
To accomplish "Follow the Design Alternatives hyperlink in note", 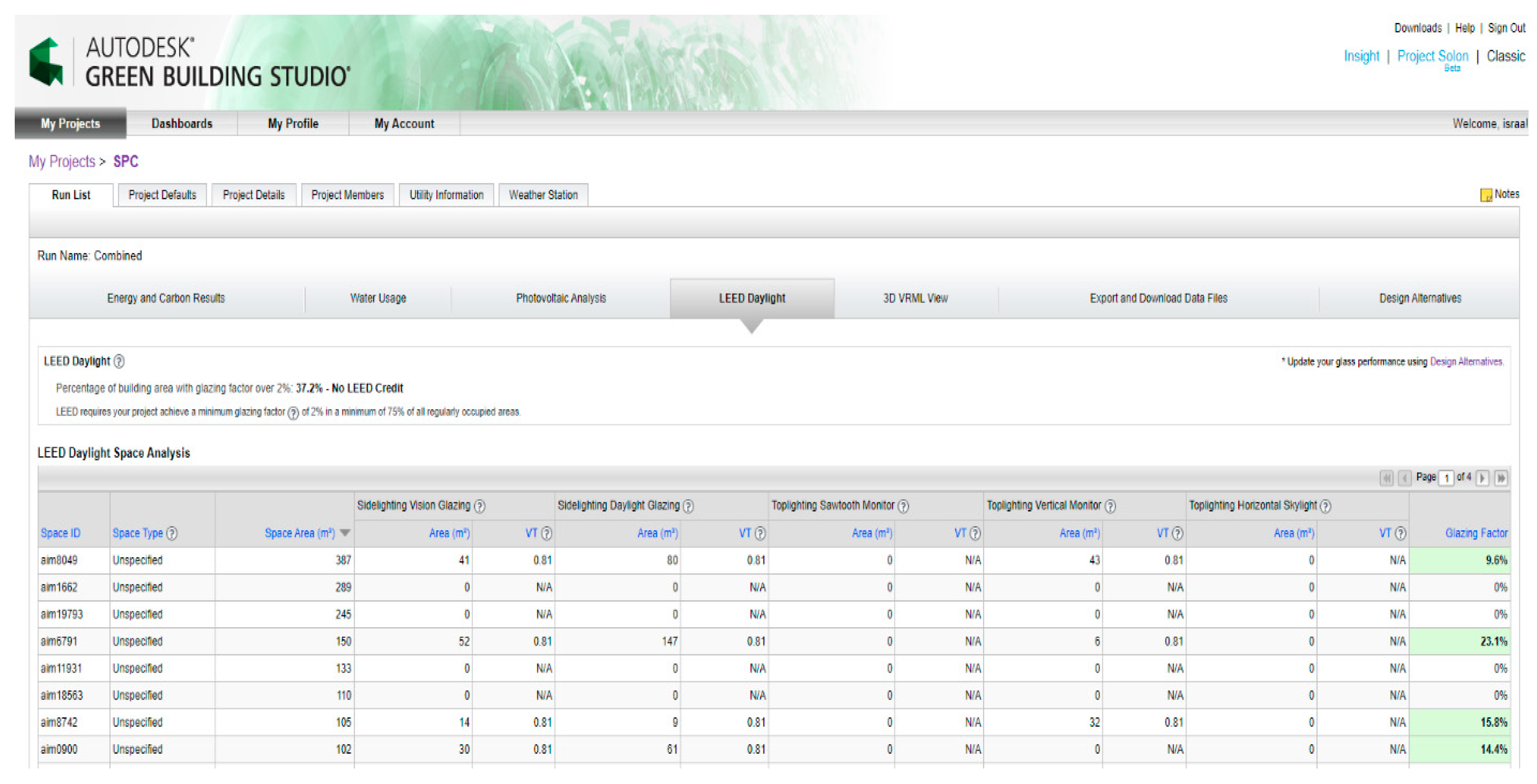I will tap(1465, 362).
